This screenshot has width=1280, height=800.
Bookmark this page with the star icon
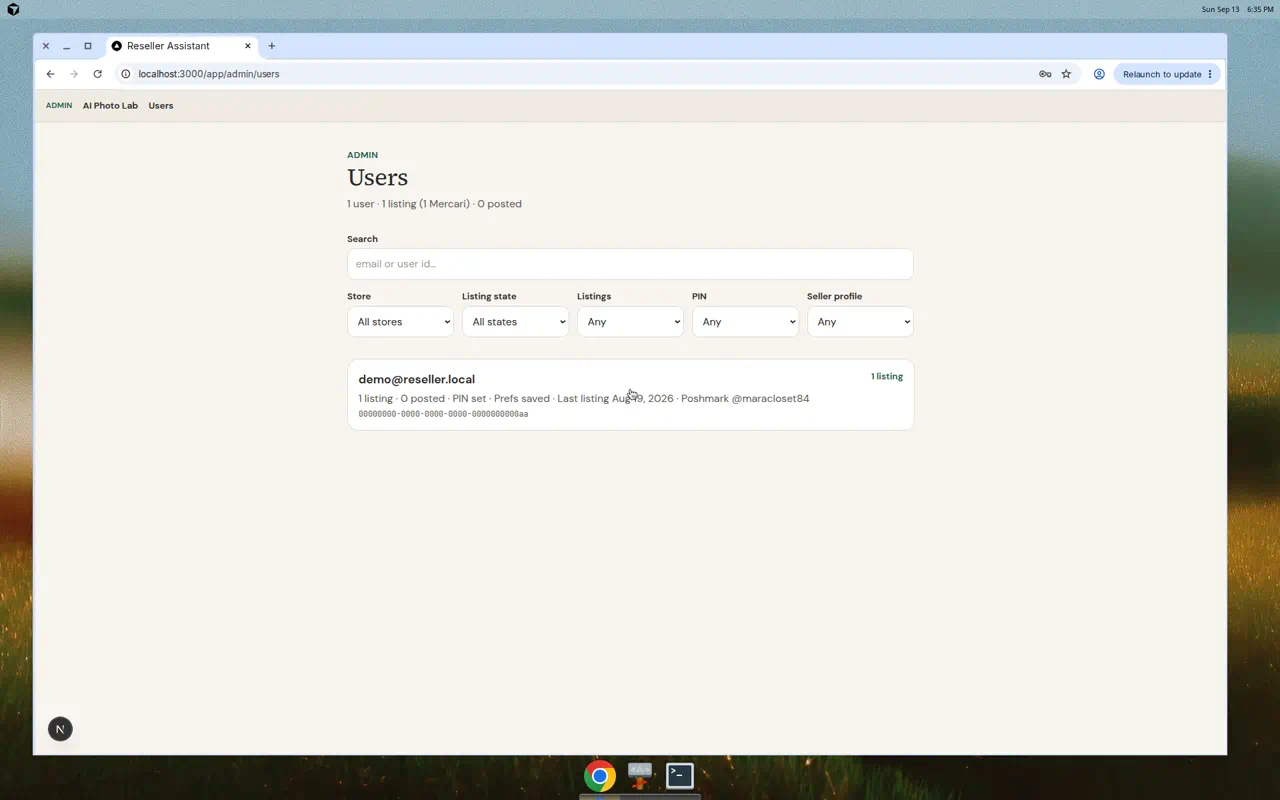pyautogui.click(x=1066, y=74)
